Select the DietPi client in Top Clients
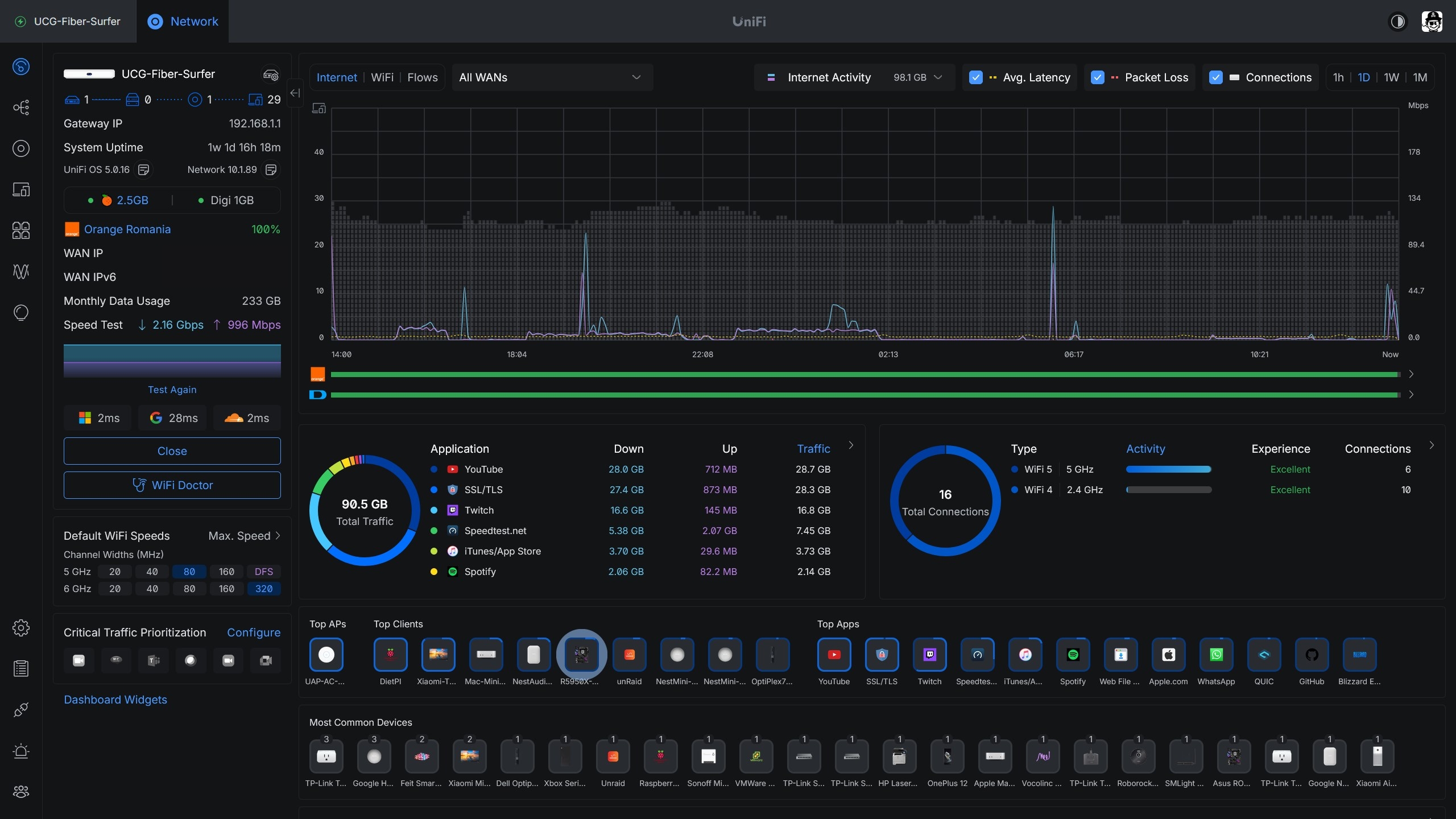1456x819 pixels. tap(390, 655)
